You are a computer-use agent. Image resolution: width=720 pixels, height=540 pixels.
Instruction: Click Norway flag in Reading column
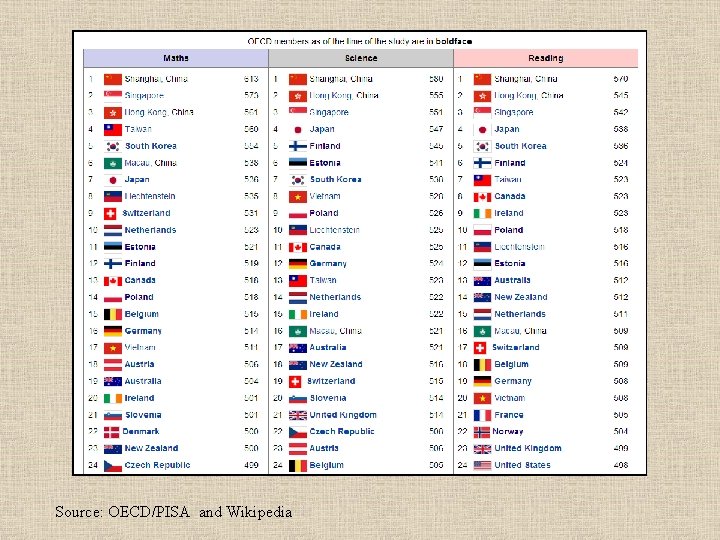point(481,432)
